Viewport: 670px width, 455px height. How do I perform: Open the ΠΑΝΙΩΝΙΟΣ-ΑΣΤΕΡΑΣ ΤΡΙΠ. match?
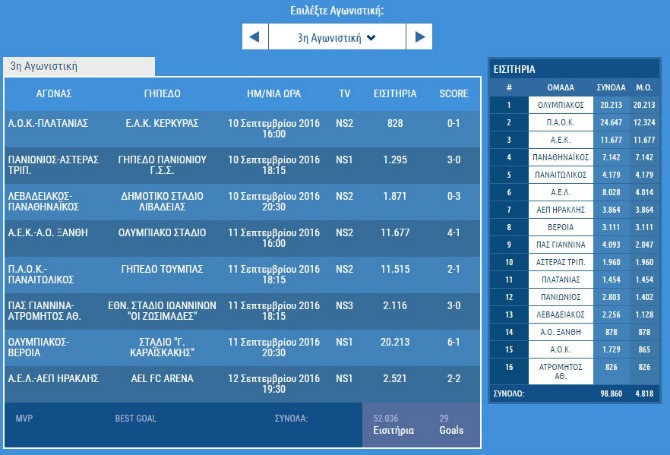click(x=48, y=164)
